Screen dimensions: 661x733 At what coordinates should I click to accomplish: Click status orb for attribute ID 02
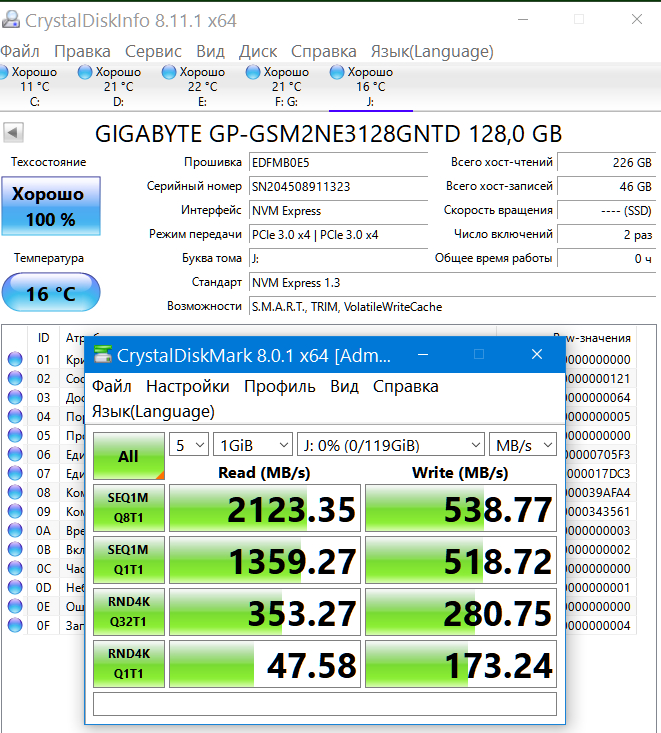[x=15, y=378]
